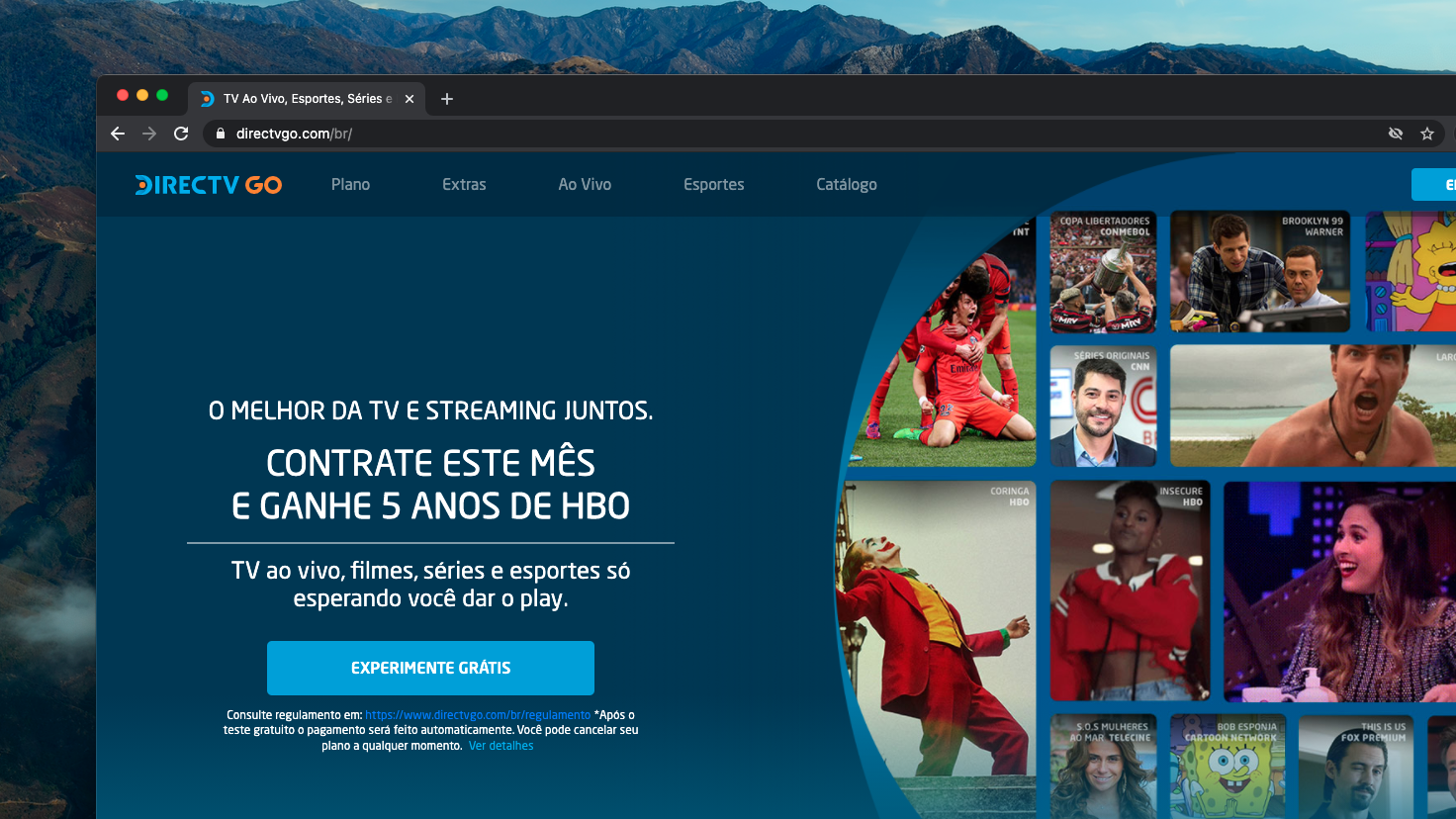Open the Catálogo page
The image size is (1456, 819).
(x=847, y=185)
